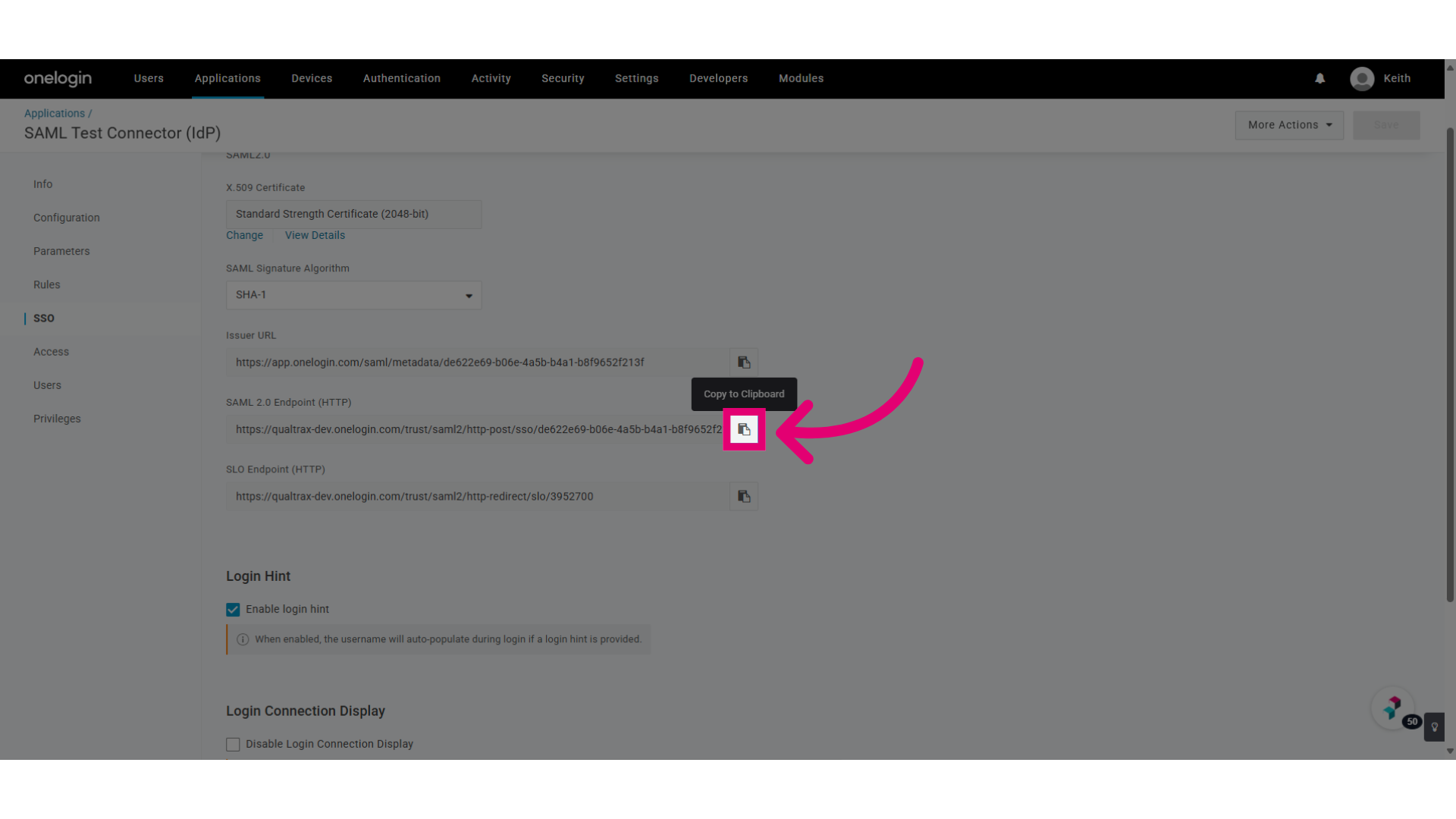The width and height of the screenshot is (1456, 819).
Task: Open the colorful assistant widget badge
Action: (1393, 708)
